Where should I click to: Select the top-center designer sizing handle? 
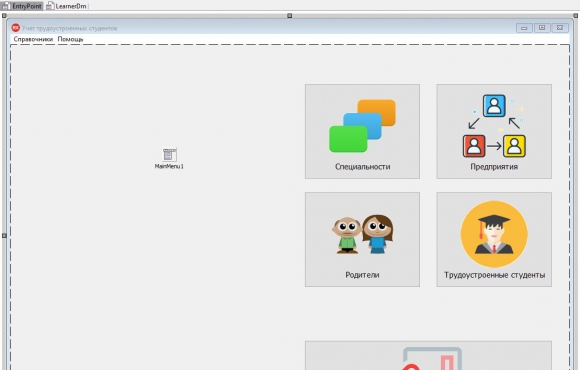pos(290,16)
